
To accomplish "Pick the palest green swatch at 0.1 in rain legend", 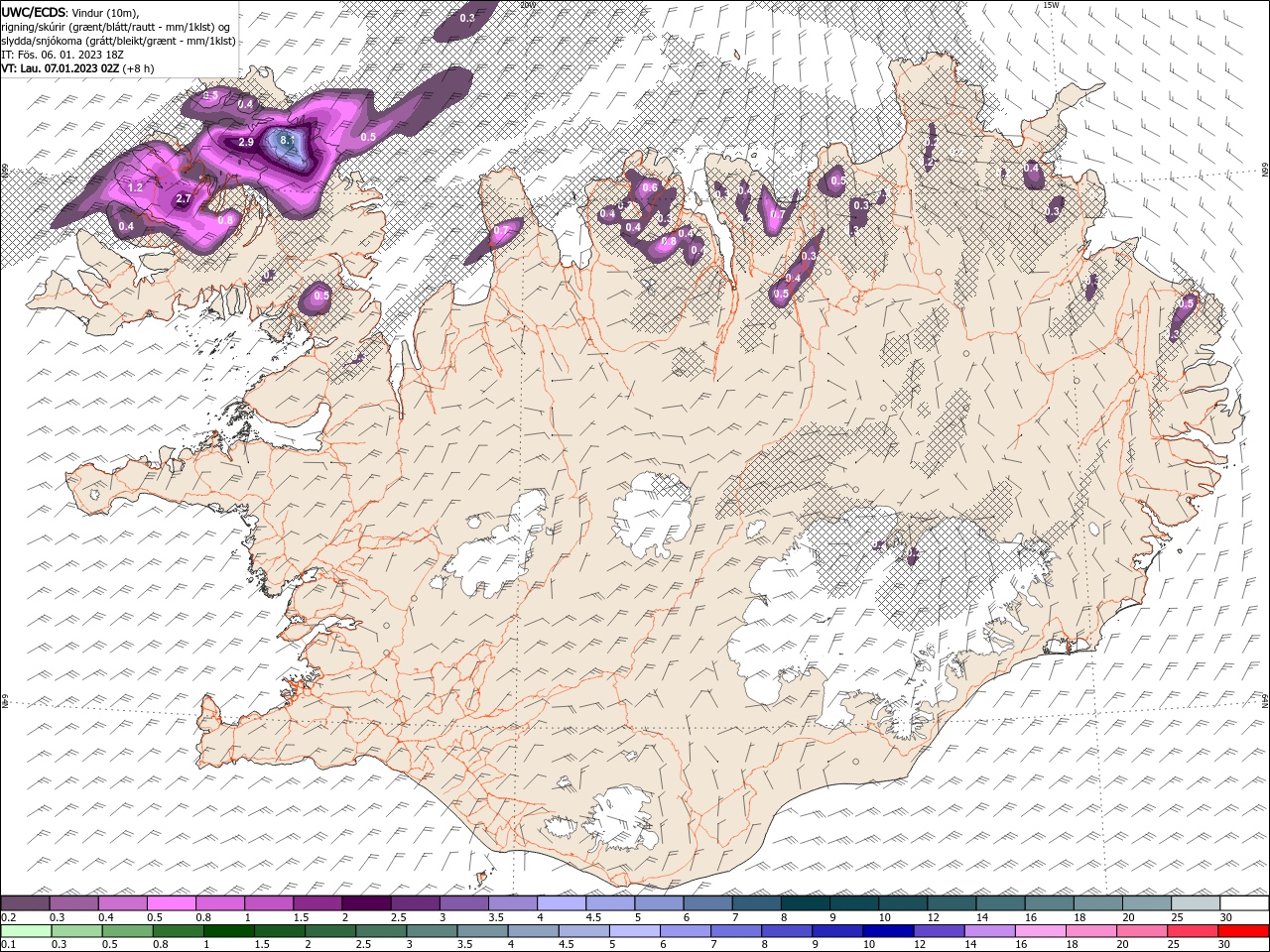I will coord(26,931).
